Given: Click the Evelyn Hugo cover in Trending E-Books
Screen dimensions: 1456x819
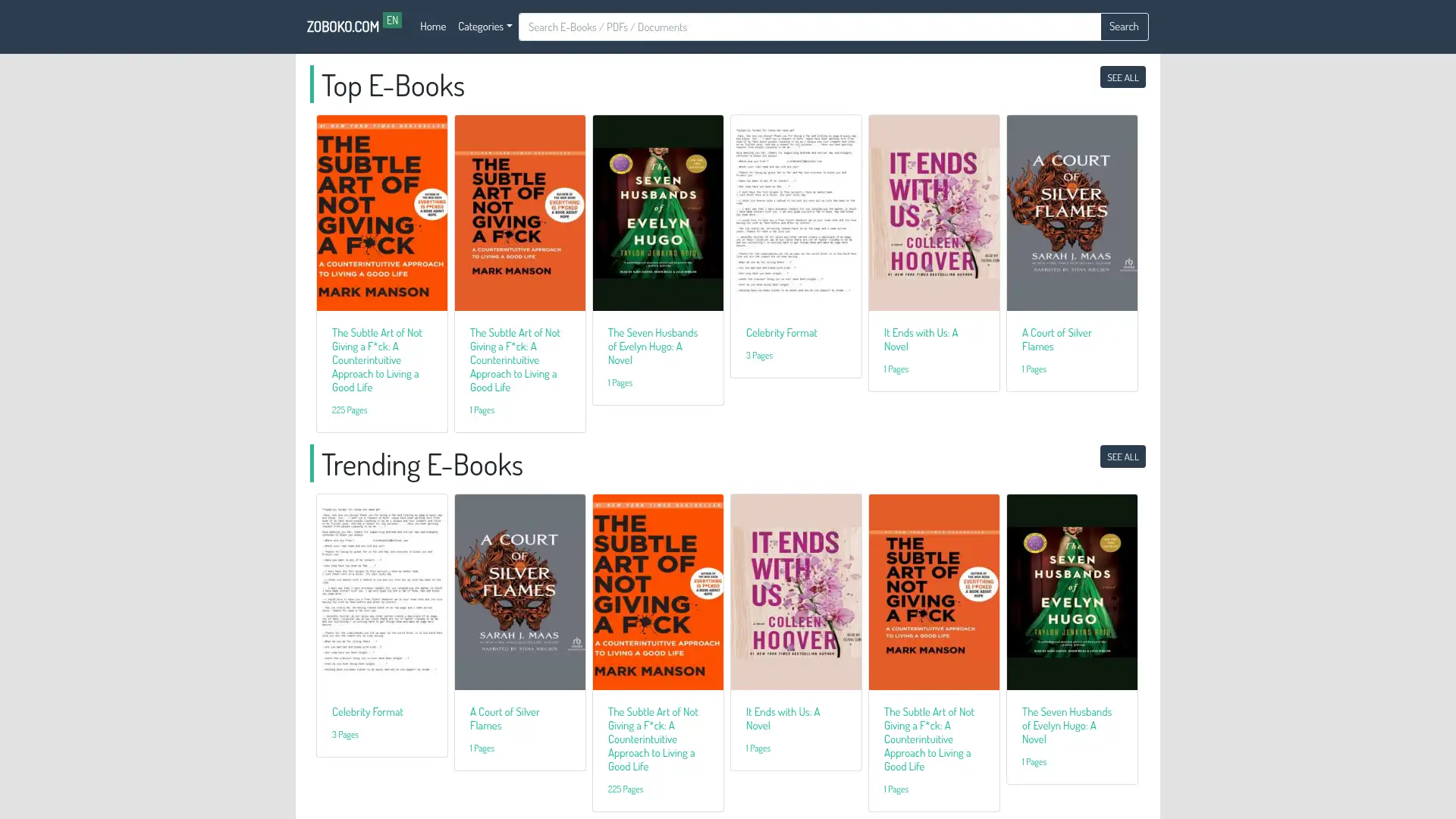Looking at the screenshot, I should (1072, 592).
